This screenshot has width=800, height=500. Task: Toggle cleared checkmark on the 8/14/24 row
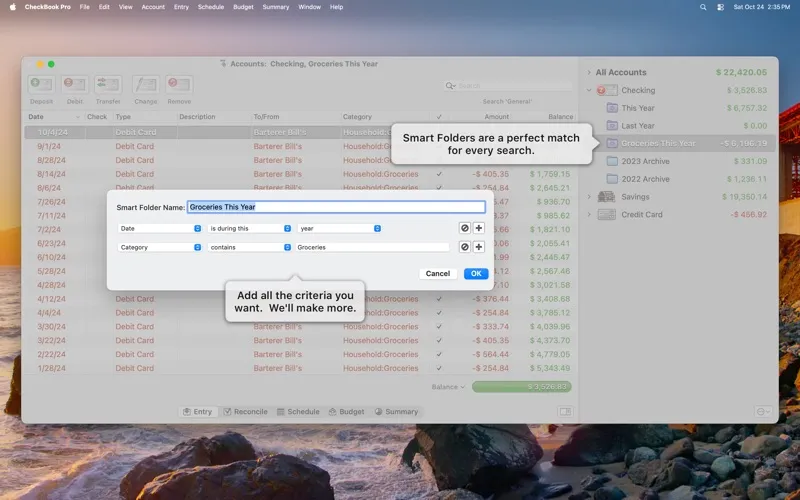(x=439, y=174)
